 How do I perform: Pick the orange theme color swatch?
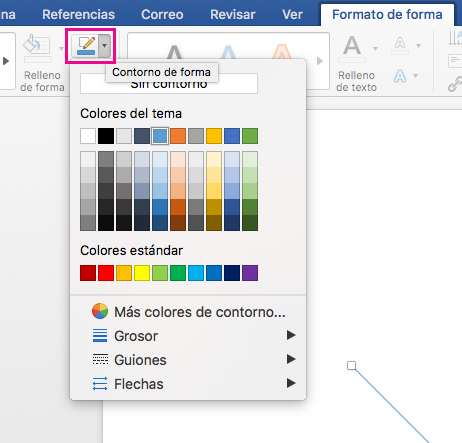[178, 136]
